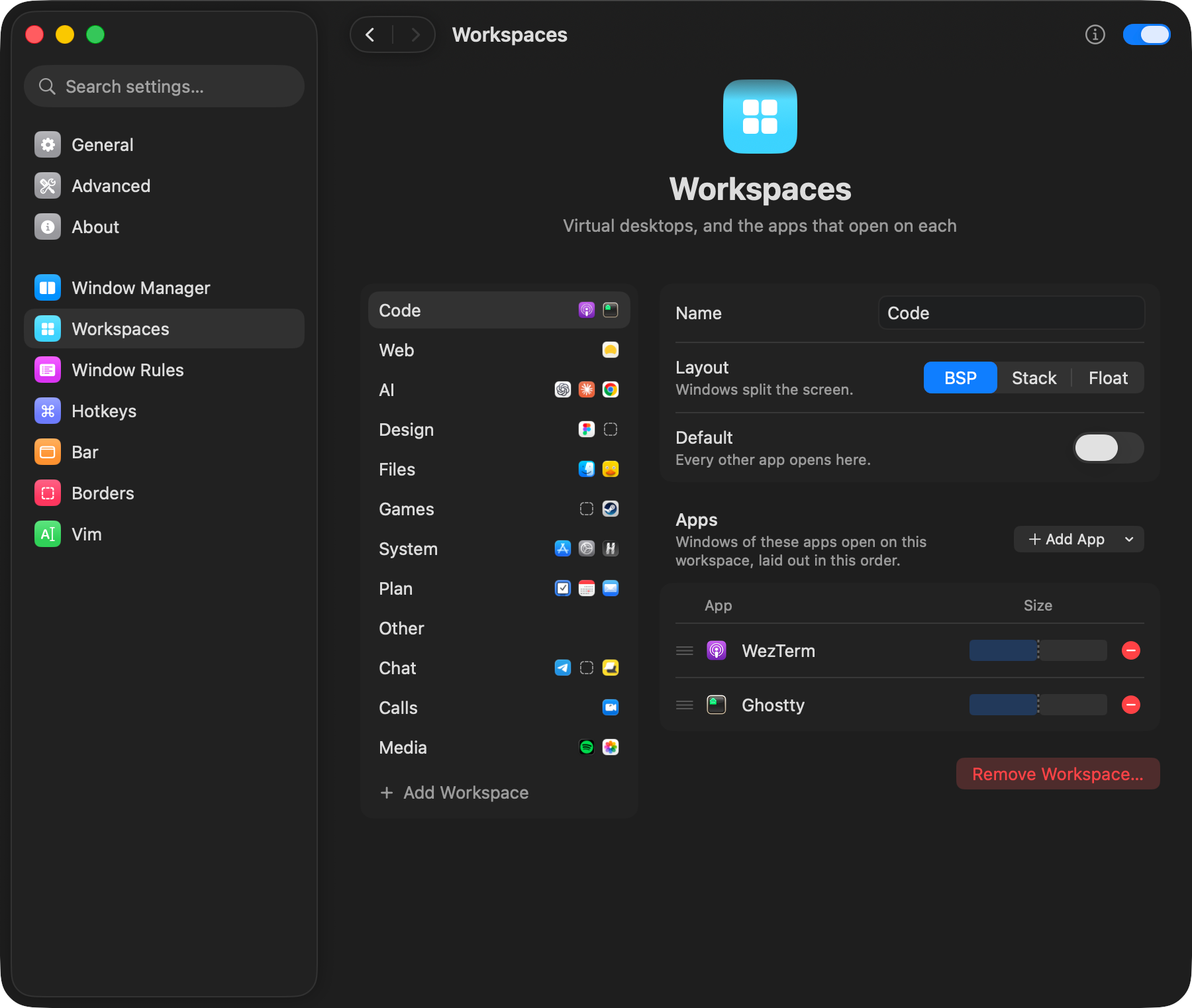Viewport: 1192px width, 1008px height.
Task: Remove WezTerm with its red minus icon
Action: point(1131,651)
